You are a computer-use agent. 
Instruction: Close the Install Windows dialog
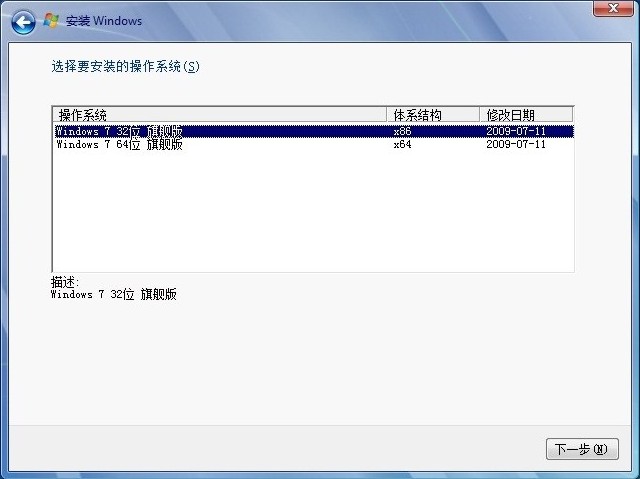[x=613, y=8]
